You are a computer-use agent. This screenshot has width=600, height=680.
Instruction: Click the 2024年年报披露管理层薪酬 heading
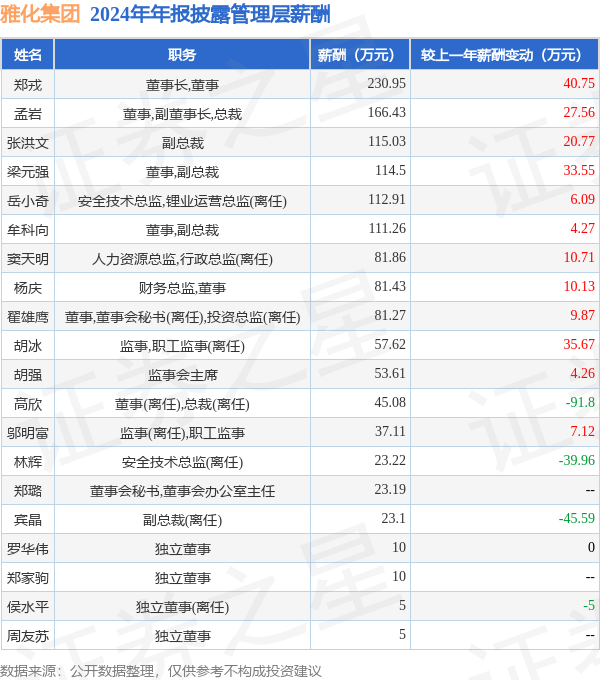(x=210, y=14)
